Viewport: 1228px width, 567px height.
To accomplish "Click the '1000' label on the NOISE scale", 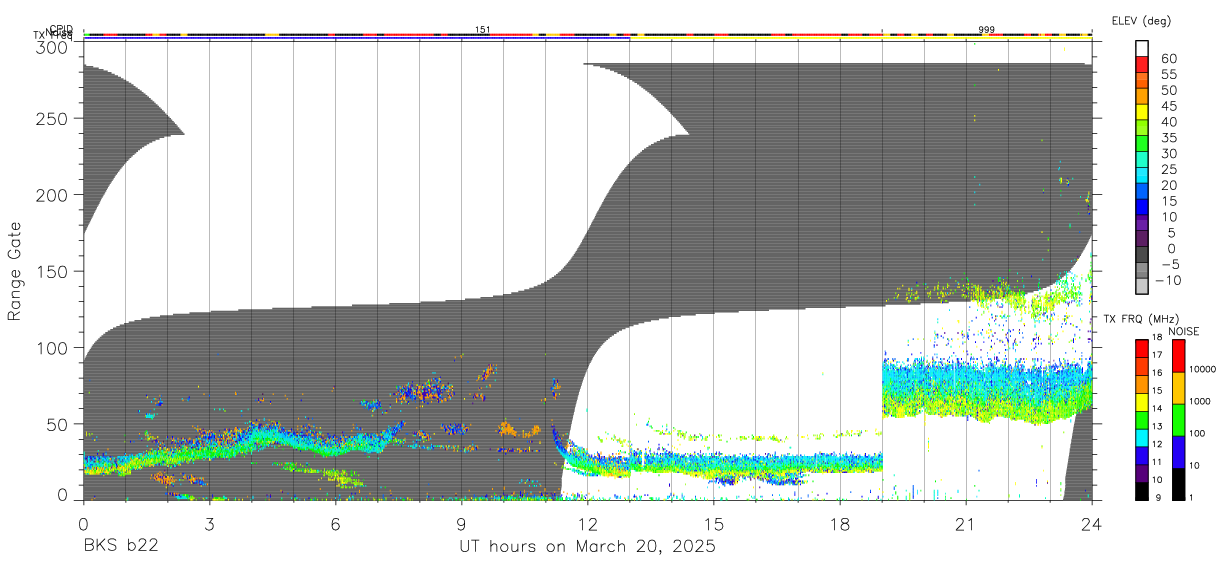I will pos(1201,401).
